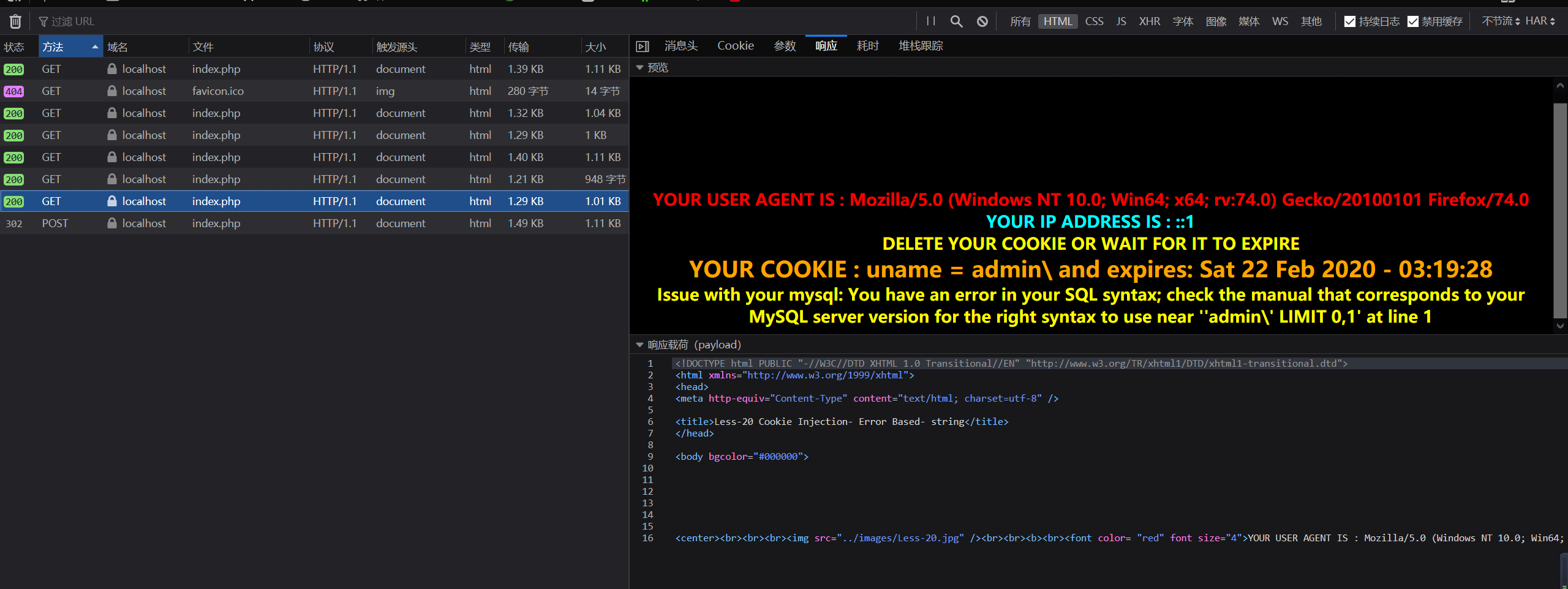Image resolution: width=1568 pixels, height=589 pixels.
Task: Sort by the 类型 column header
Action: pyautogui.click(x=485, y=47)
